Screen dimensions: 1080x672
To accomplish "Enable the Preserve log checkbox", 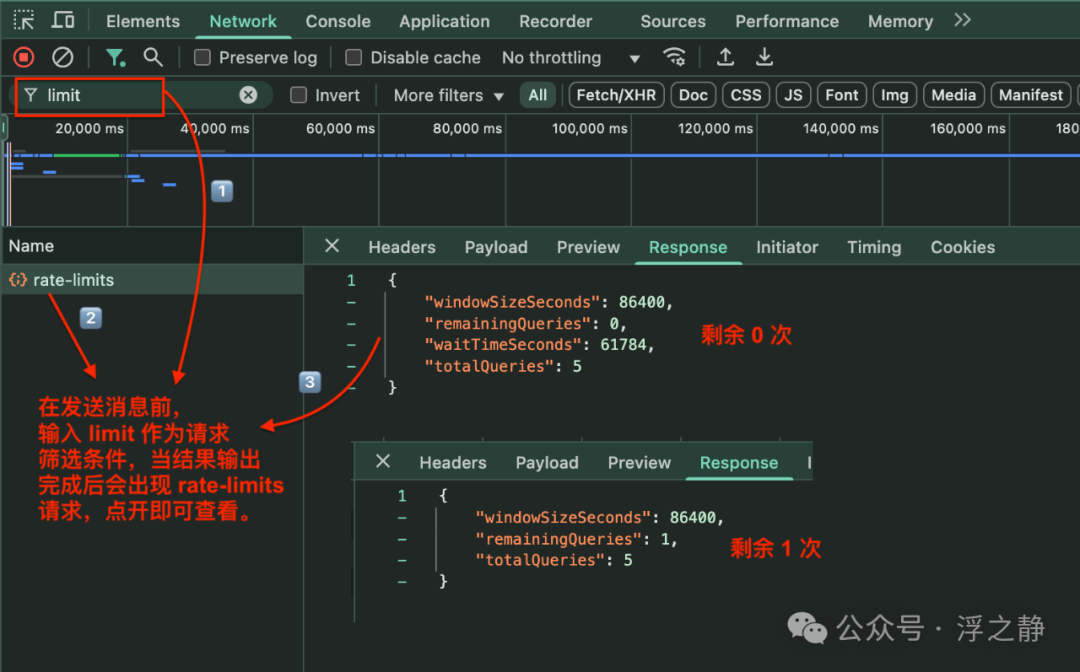I will [202, 58].
